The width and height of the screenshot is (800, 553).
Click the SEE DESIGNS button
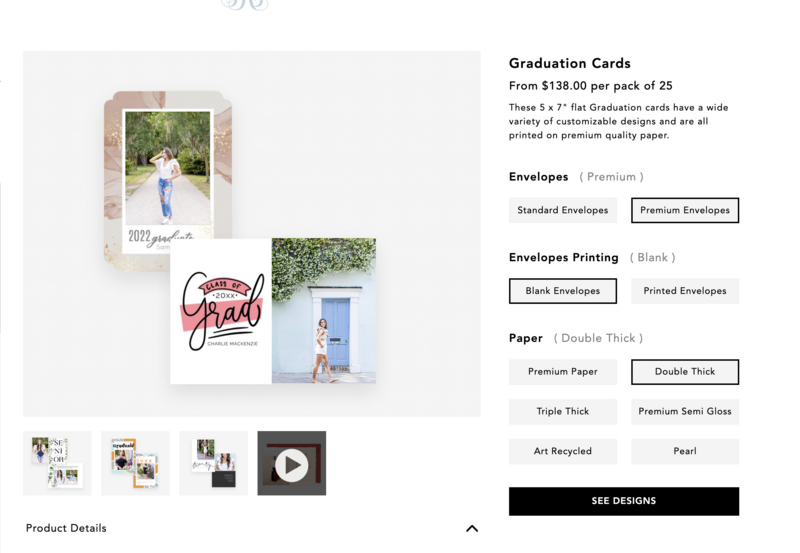pos(623,501)
